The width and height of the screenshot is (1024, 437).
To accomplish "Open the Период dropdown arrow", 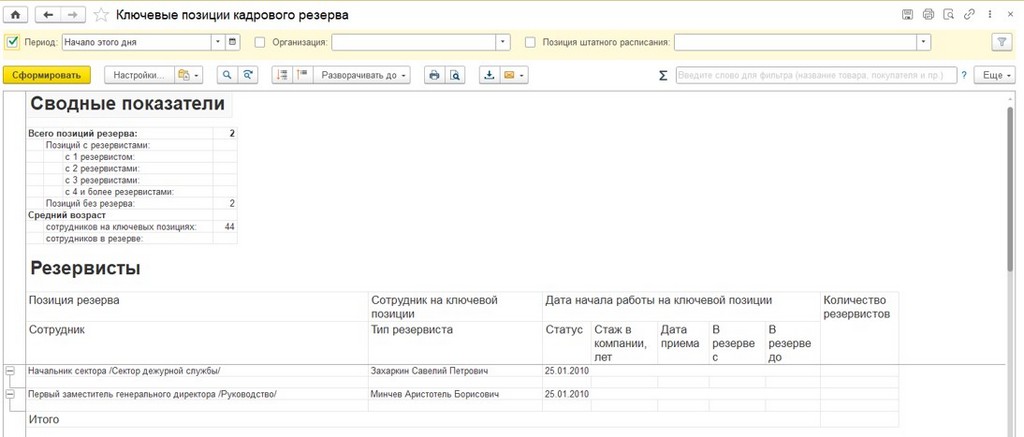I will (x=218, y=42).
